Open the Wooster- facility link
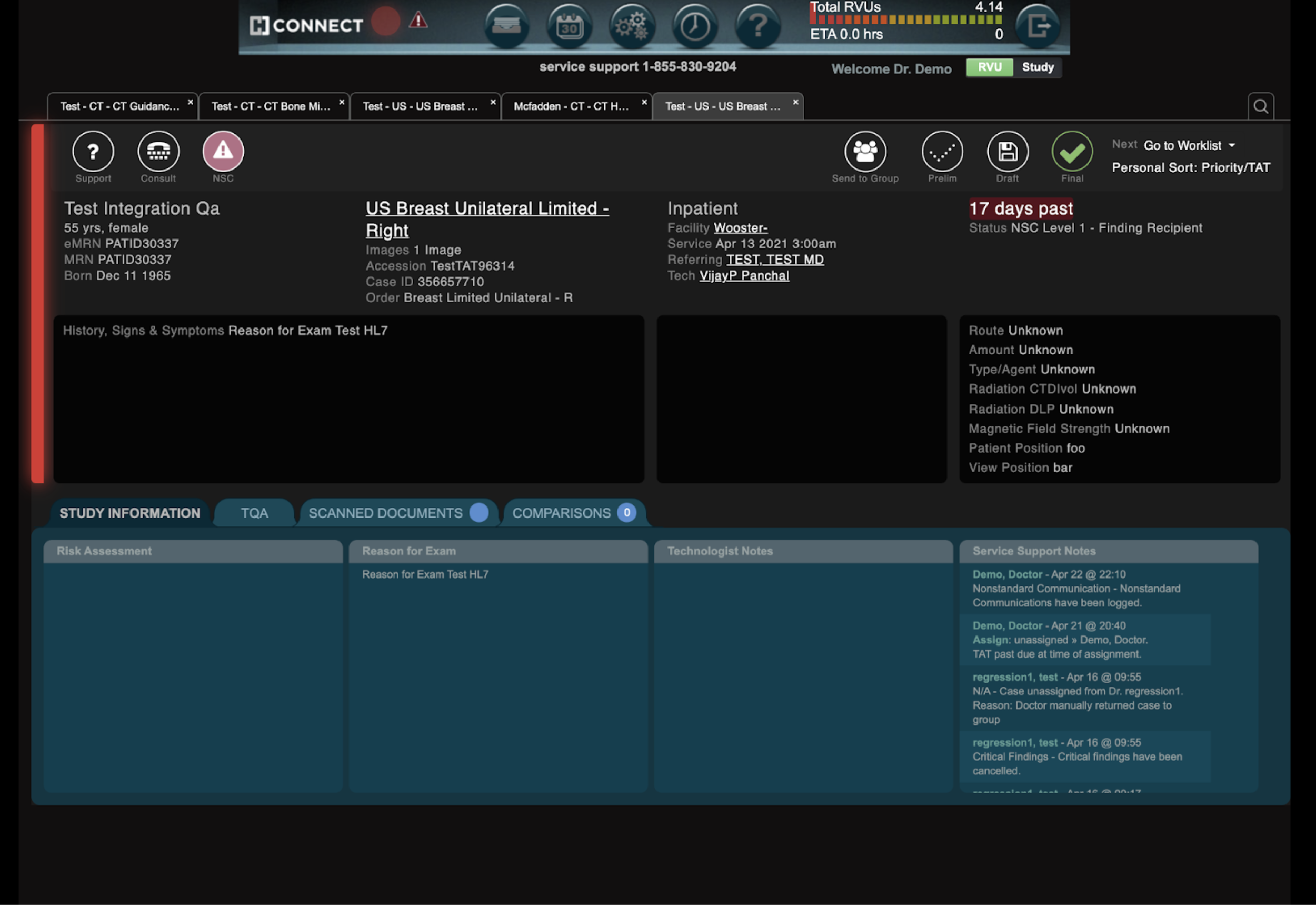1316x905 pixels. (x=740, y=228)
